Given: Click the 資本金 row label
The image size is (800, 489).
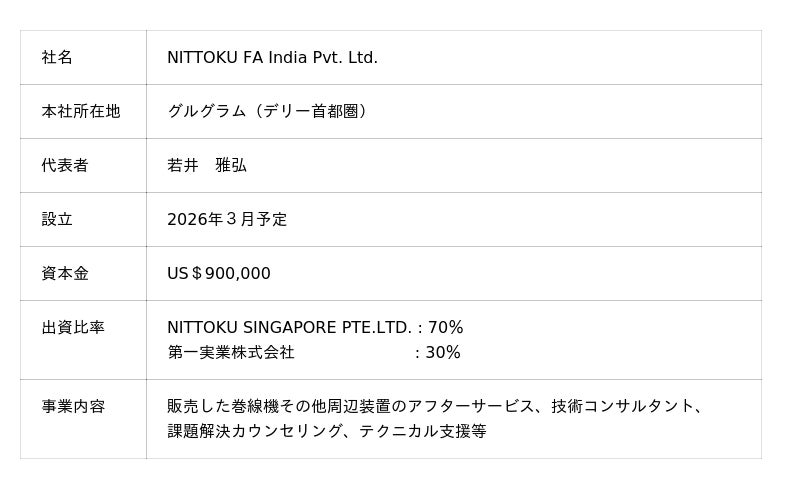Looking at the screenshot, I should pyautogui.click(x=64, y=274).
